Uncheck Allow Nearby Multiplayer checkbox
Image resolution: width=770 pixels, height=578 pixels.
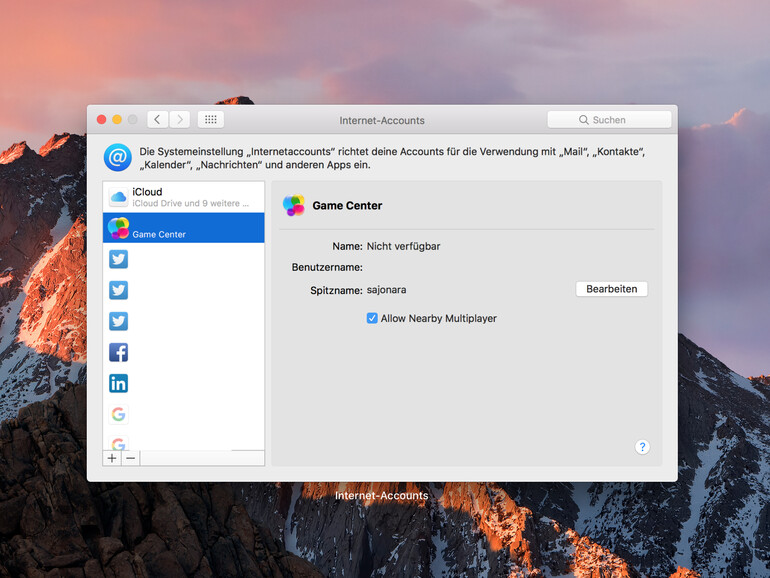pos(372,318)
